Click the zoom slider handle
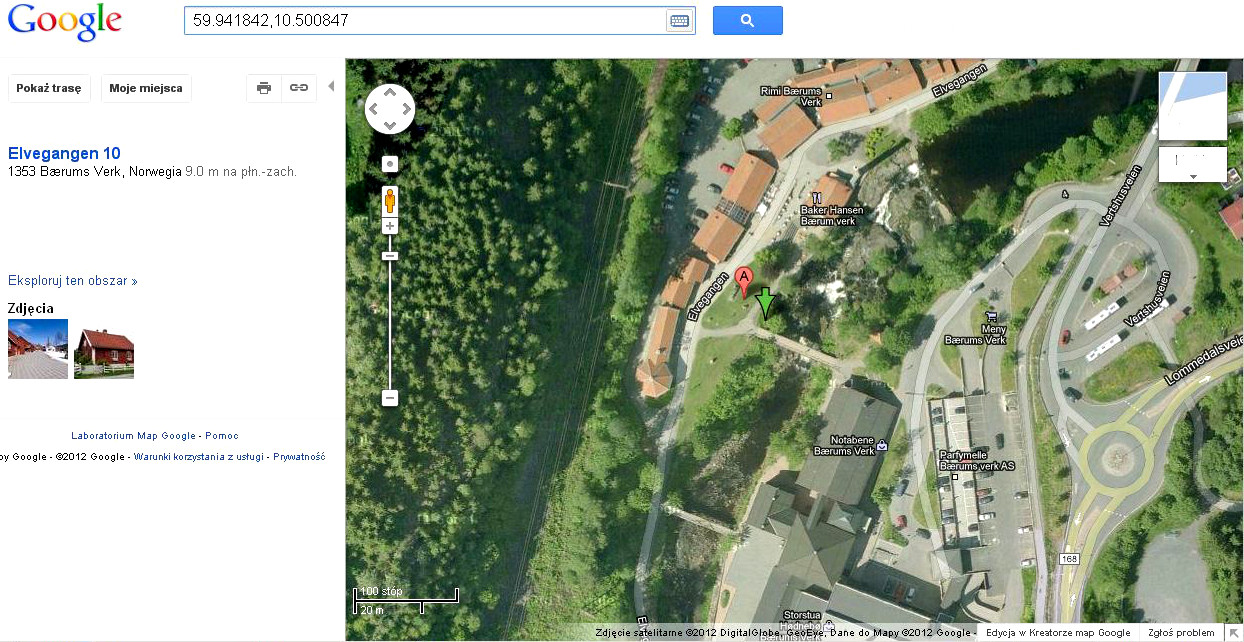The width and height of the screenshot is (1244, 642). coord(390,256)
